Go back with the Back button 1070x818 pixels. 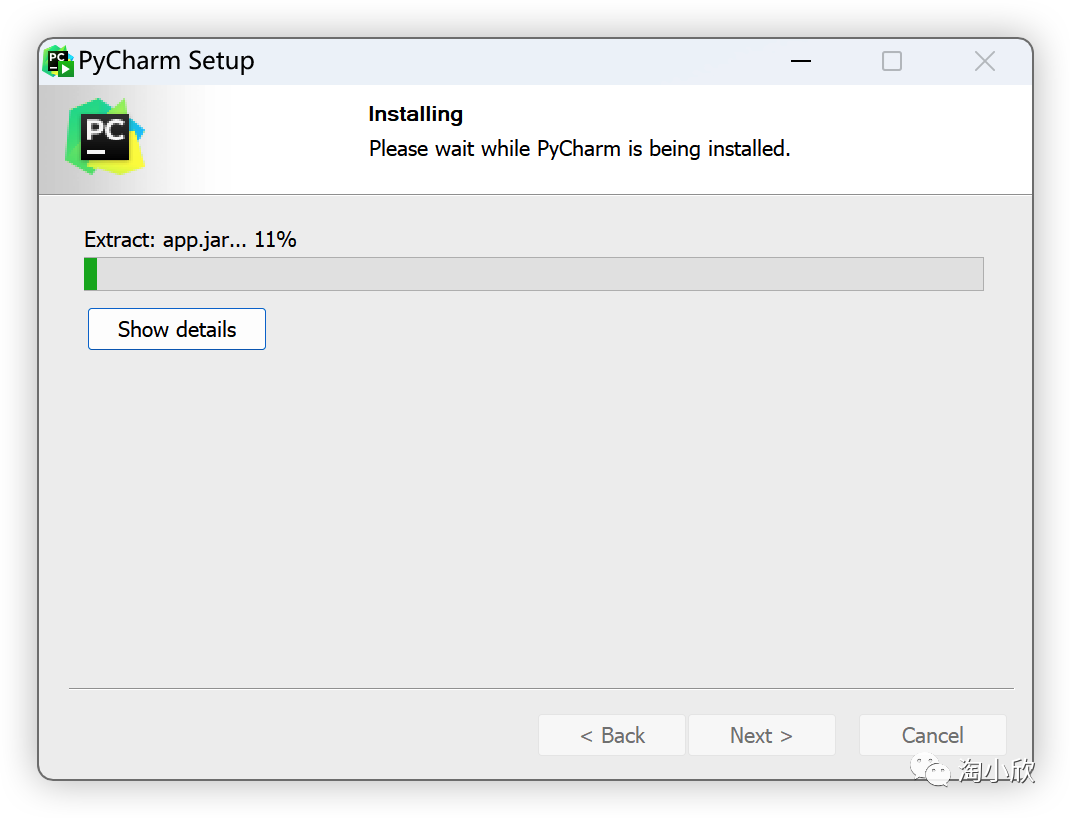(612, 735)
